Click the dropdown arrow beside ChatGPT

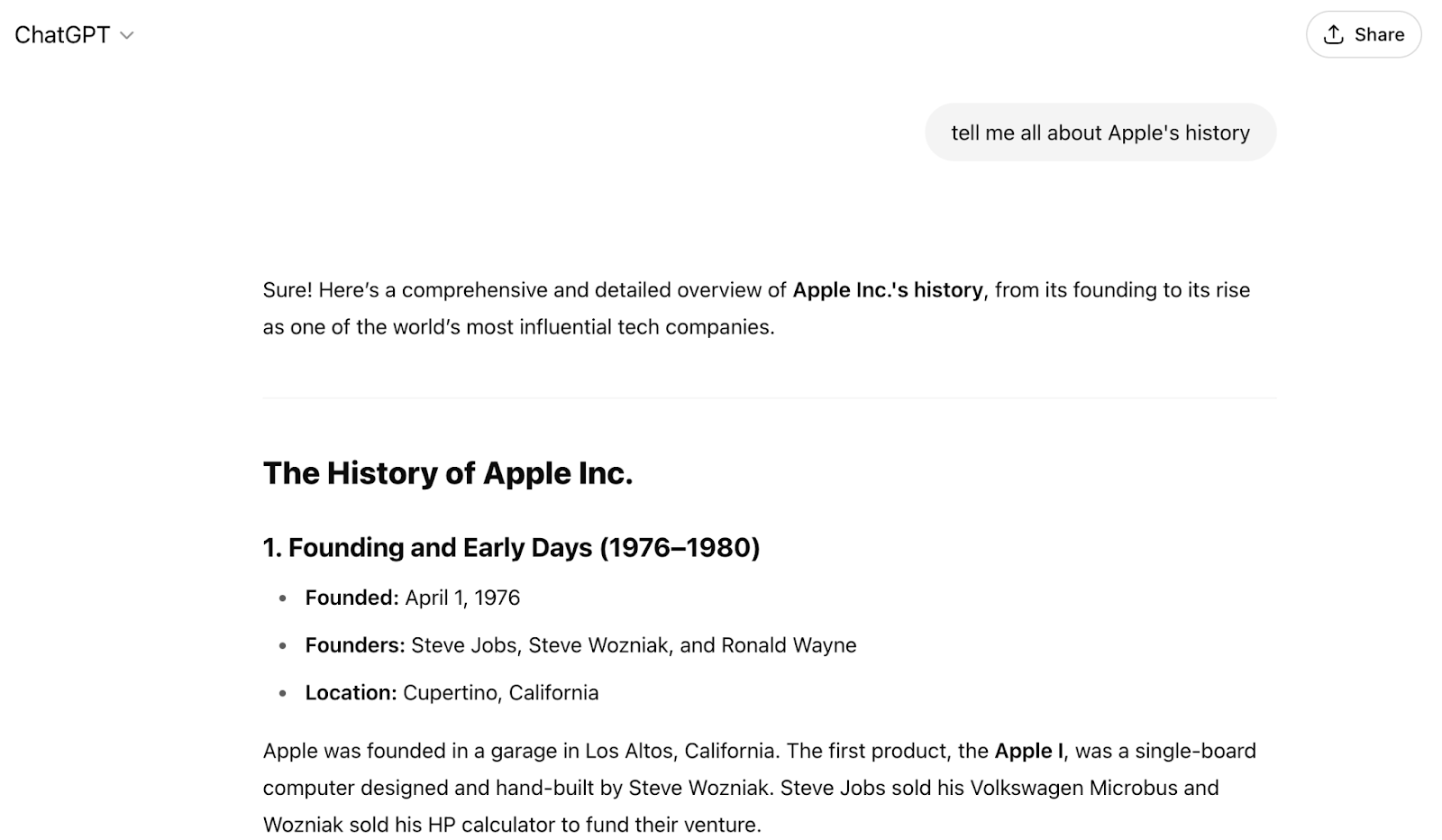tap(127, 35)
